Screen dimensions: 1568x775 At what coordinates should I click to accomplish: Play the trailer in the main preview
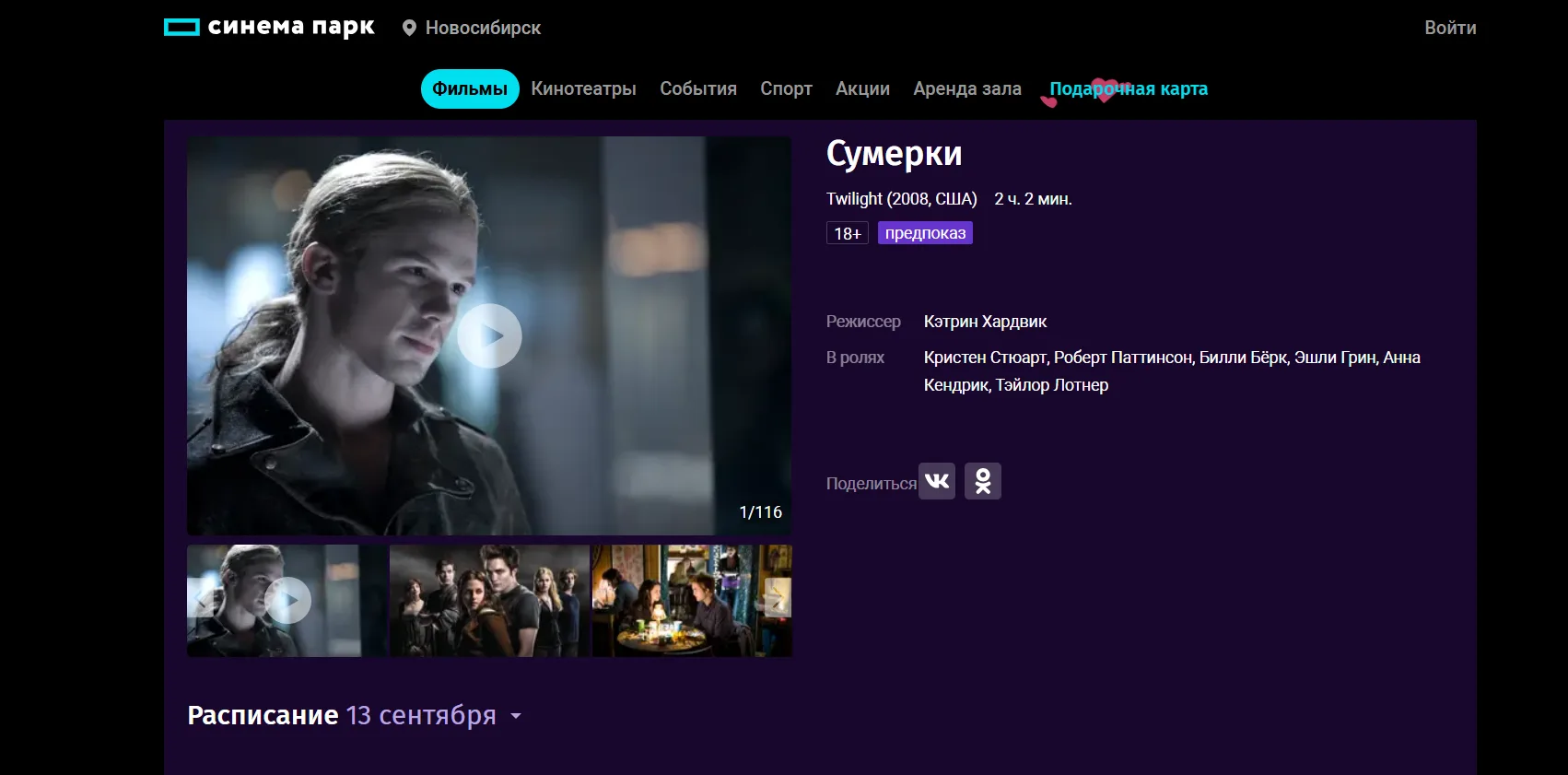(x=490, y=335)
